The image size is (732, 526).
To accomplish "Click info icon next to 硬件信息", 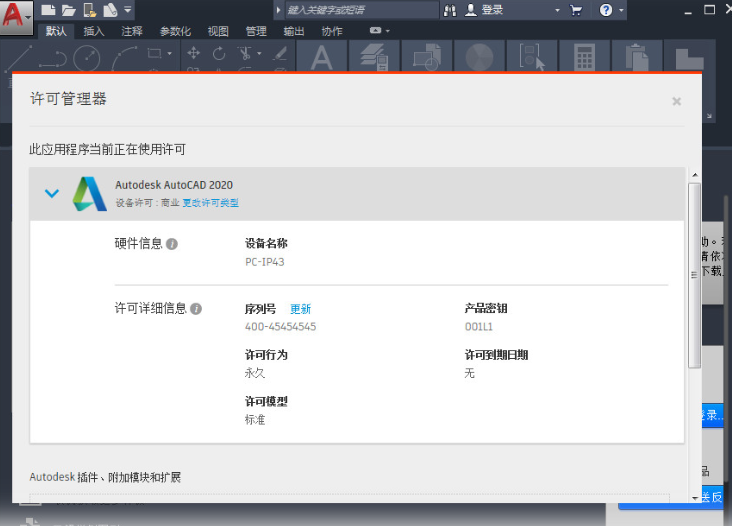I will [x=172, y=244].
